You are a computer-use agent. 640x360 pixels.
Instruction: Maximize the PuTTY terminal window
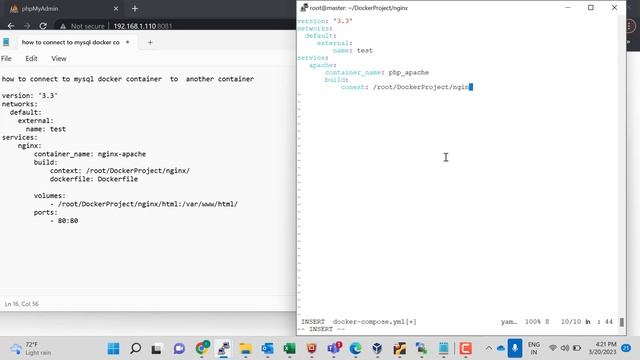pos(591,8)
